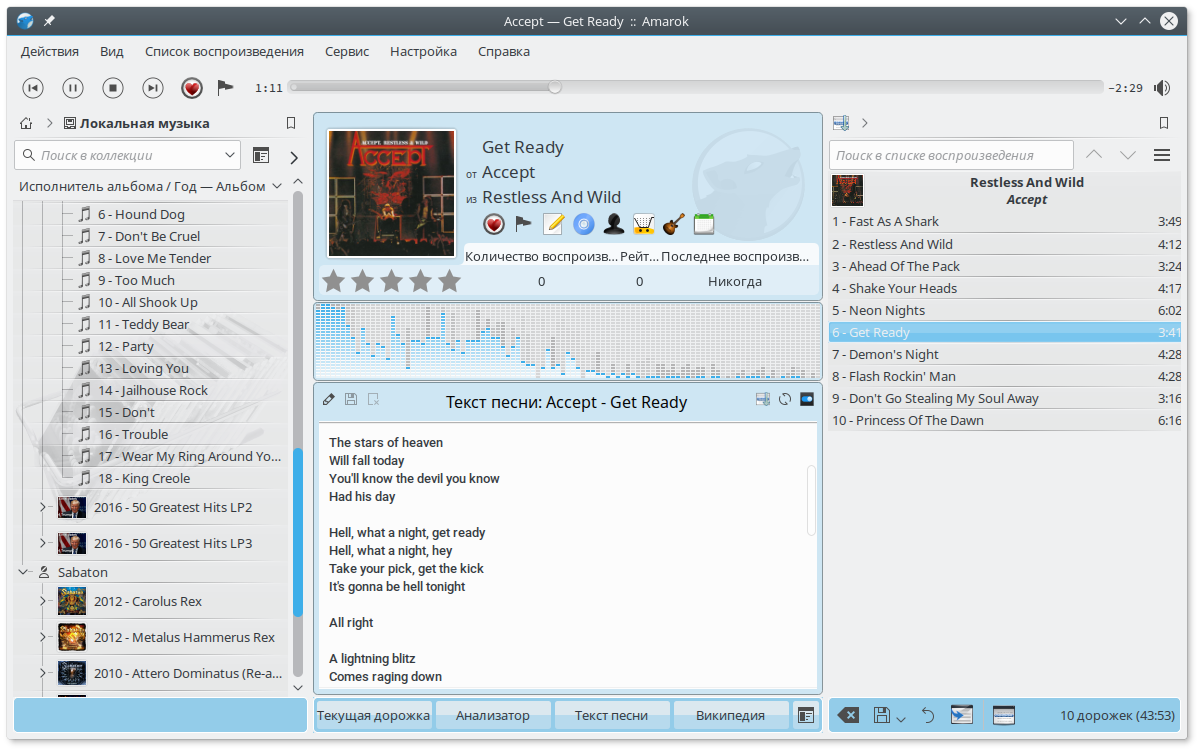Open the Настройка menu
The height and width of the screenshot is (752, 1200).
(x=423, y=51)
